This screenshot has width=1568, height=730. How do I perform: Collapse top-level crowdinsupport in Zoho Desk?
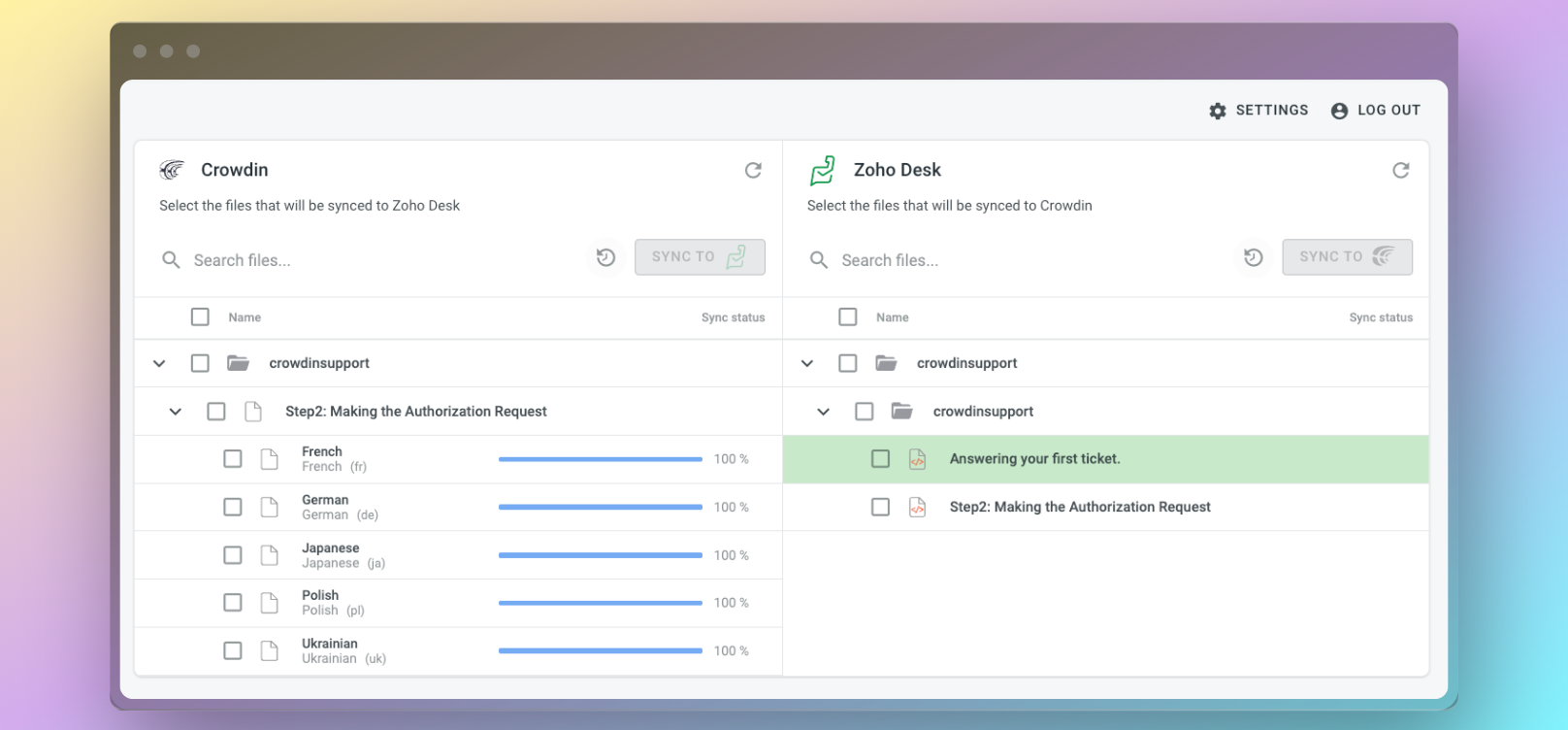pyautogui.click(x=807, y=363)
